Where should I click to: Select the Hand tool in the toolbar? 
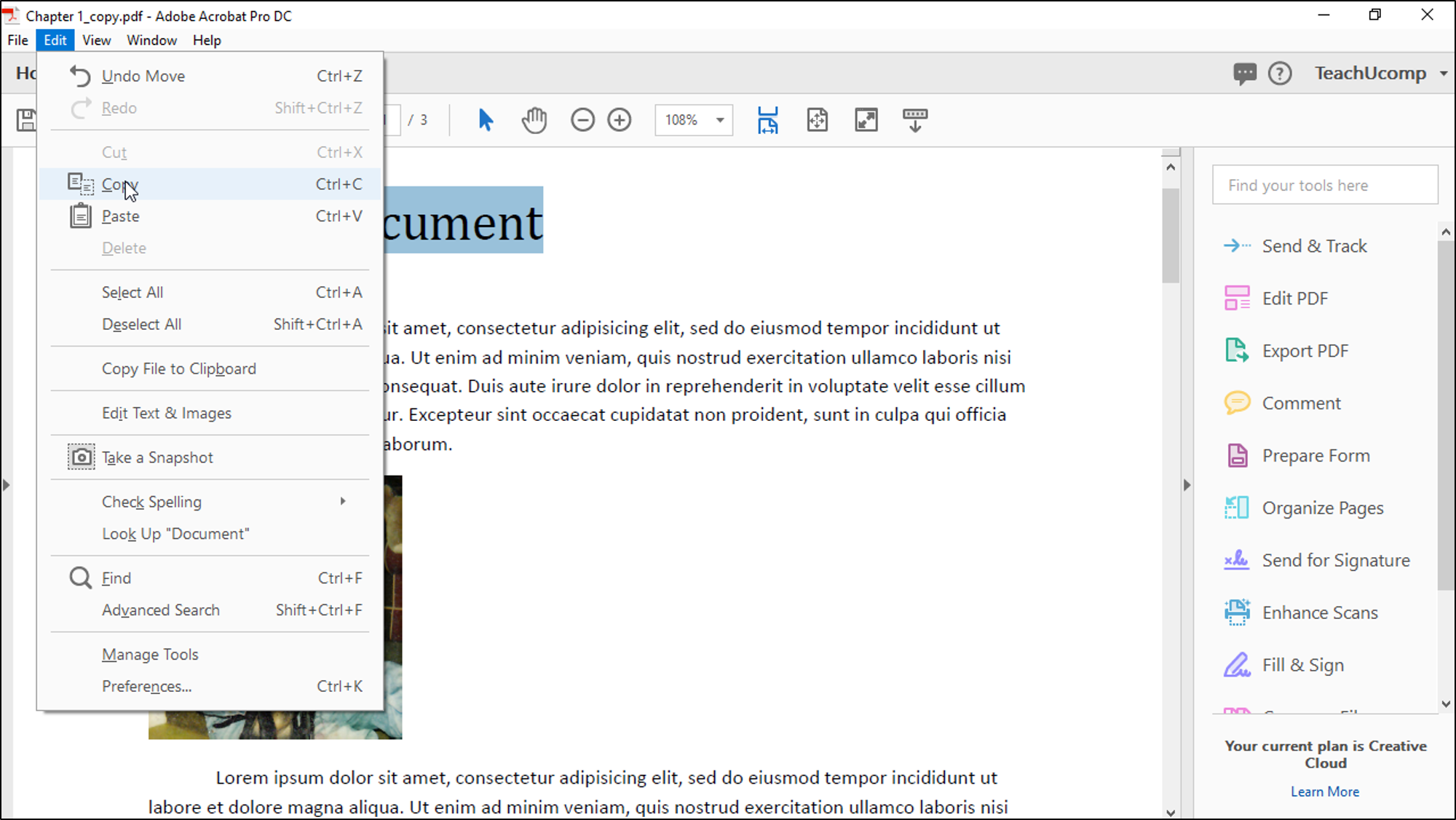534,119
